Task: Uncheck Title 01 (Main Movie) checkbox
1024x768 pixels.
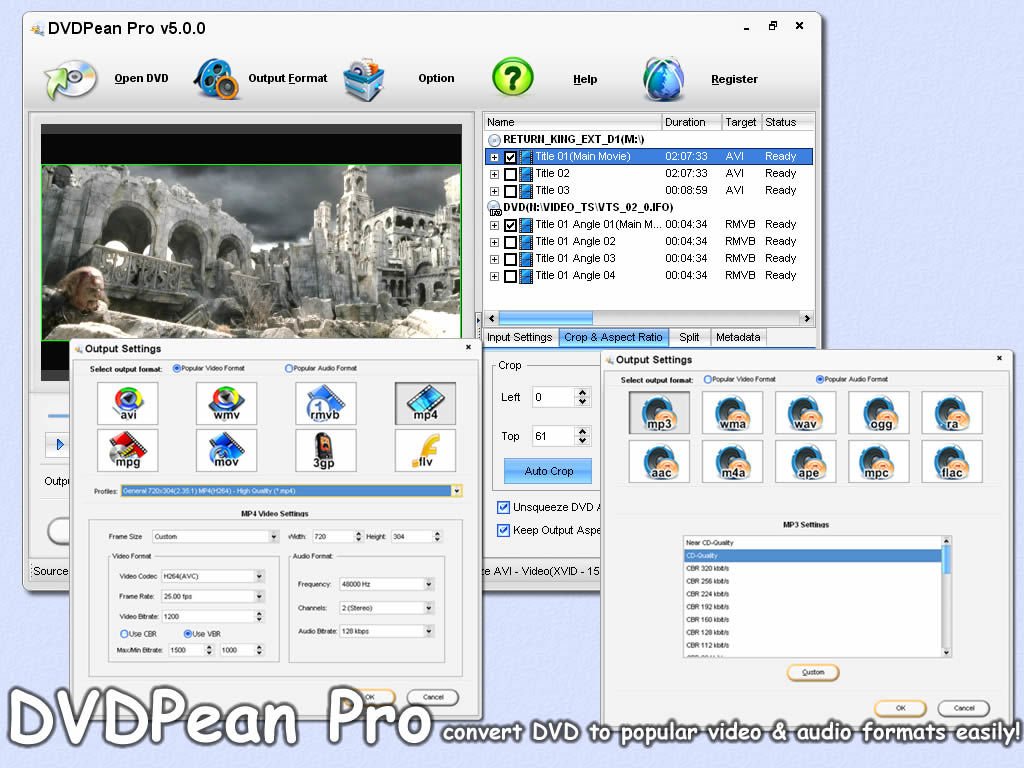Action: (x=510, y=157)
